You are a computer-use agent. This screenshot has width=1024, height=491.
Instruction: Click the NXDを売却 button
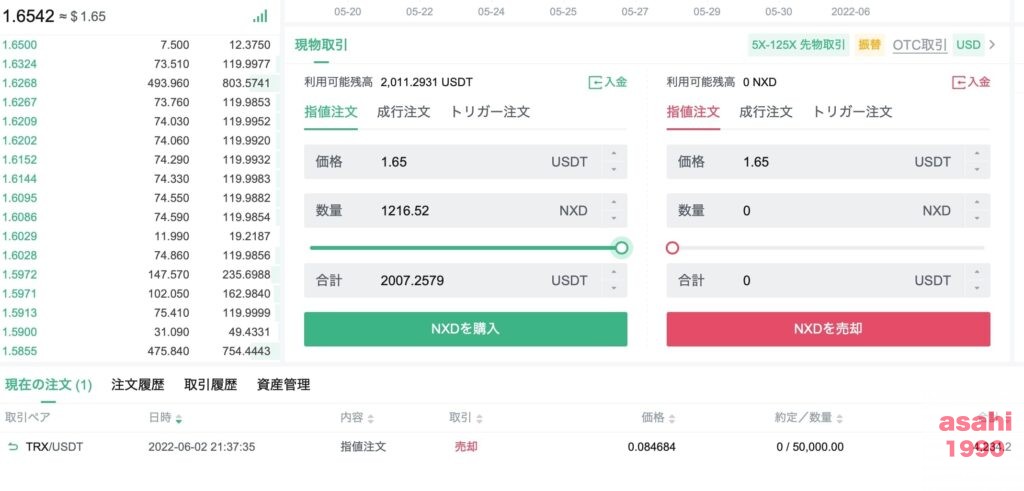828,329
